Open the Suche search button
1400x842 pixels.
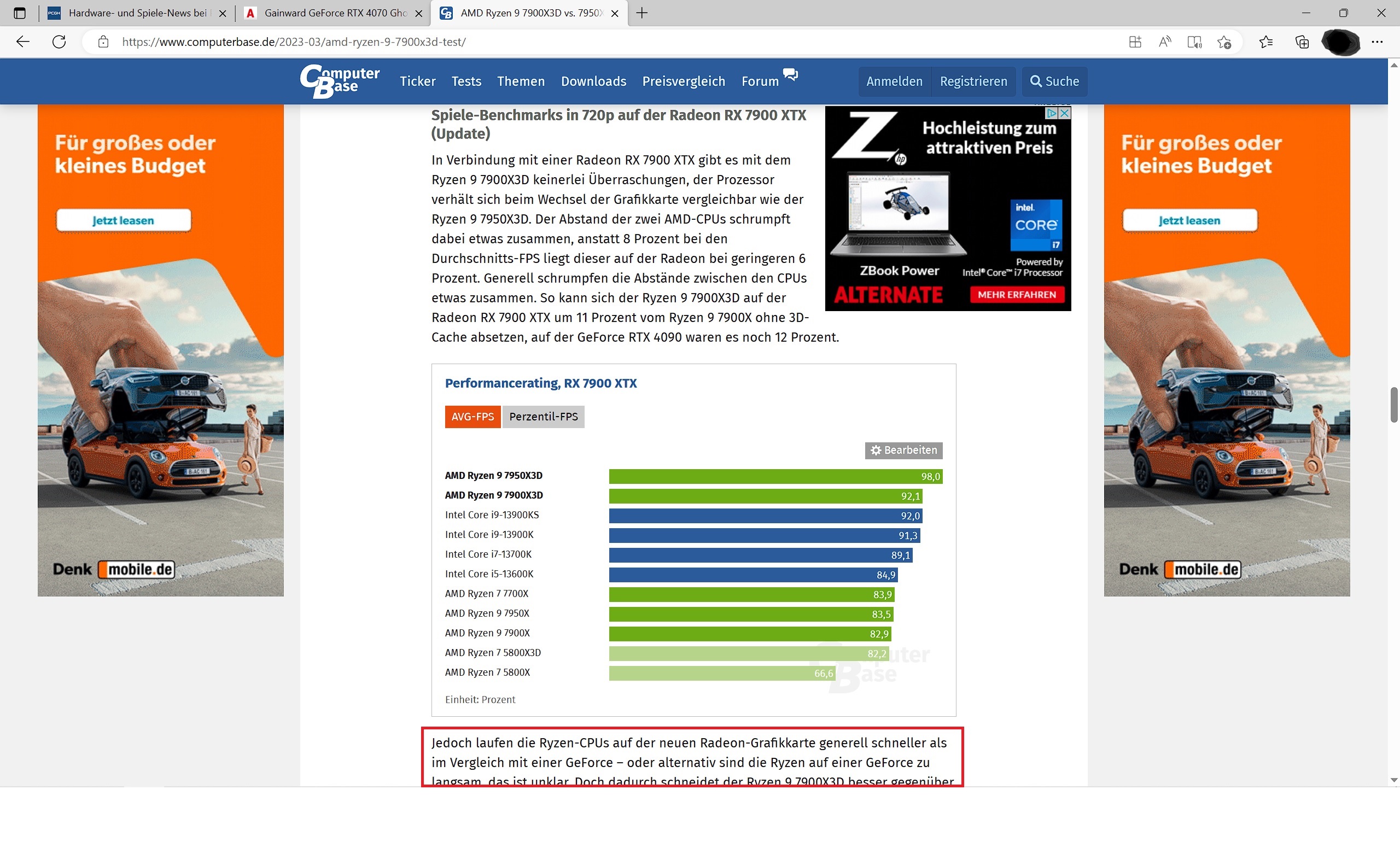click(x=1054, y=81)
